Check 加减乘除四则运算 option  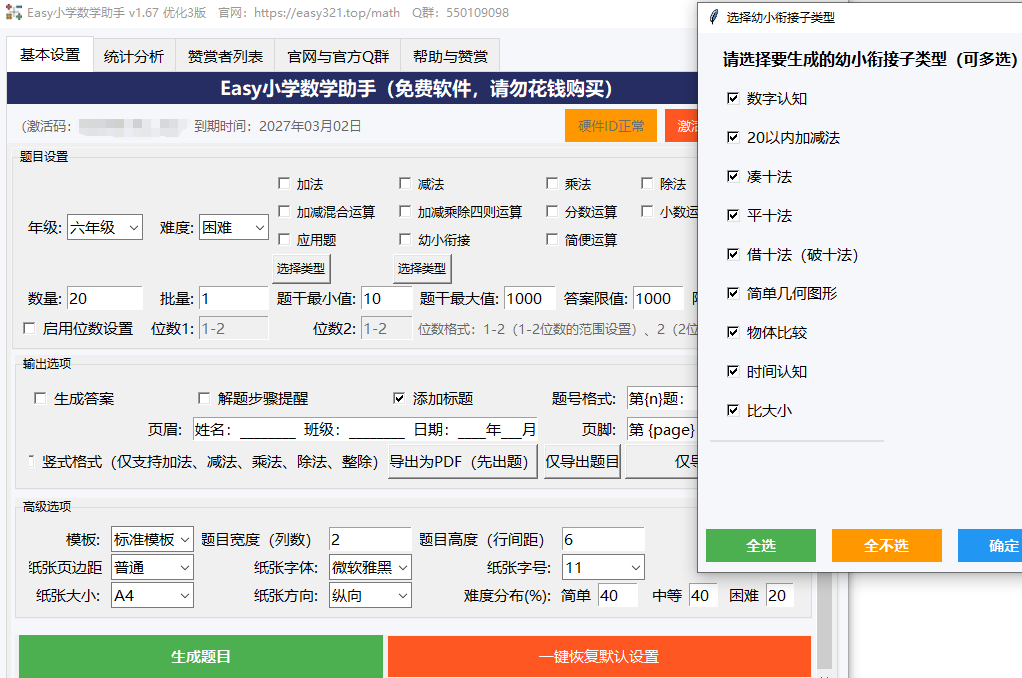tap(405, 211)
